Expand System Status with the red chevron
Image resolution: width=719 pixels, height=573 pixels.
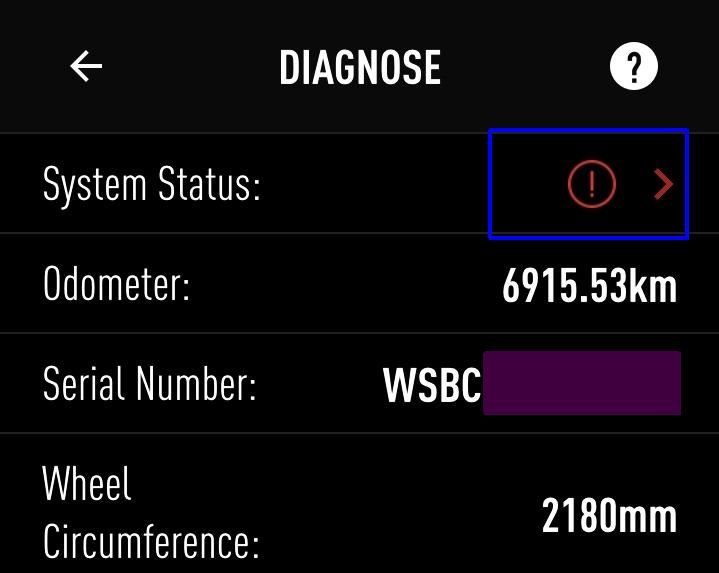(x=663, y=184)
